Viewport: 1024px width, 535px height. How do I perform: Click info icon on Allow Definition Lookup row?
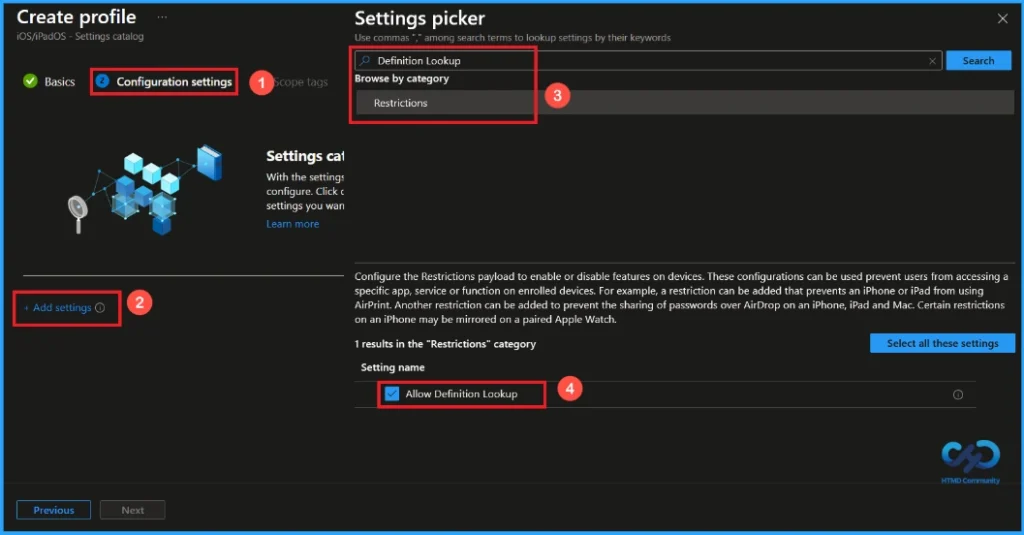coord(958,395)
